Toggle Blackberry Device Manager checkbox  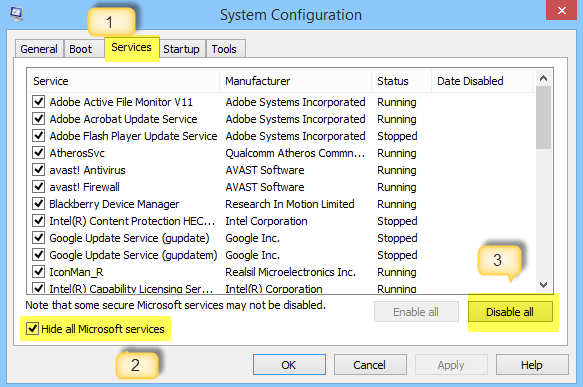point(39,204)
